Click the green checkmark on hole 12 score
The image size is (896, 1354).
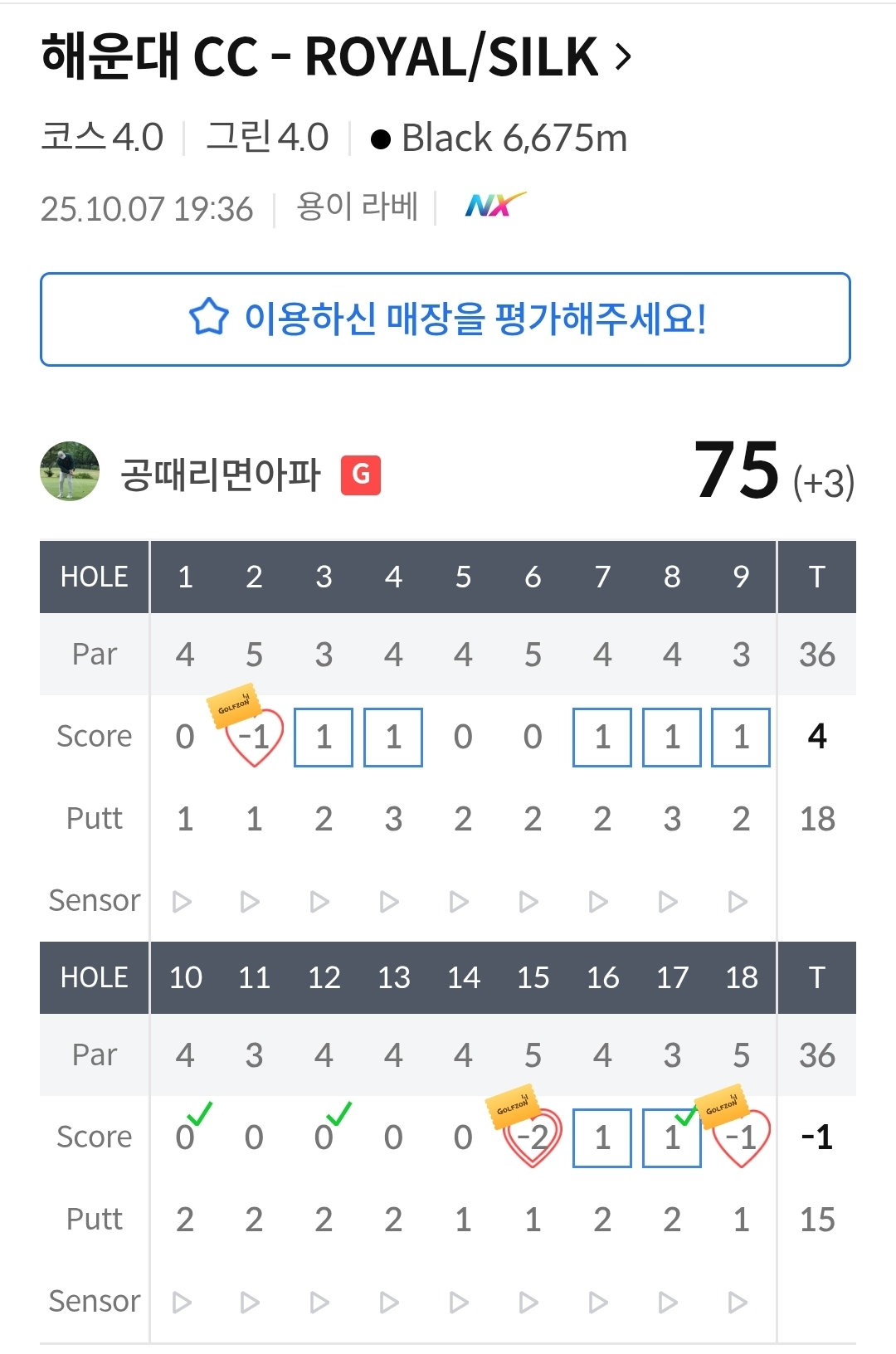click(338, 1113)
